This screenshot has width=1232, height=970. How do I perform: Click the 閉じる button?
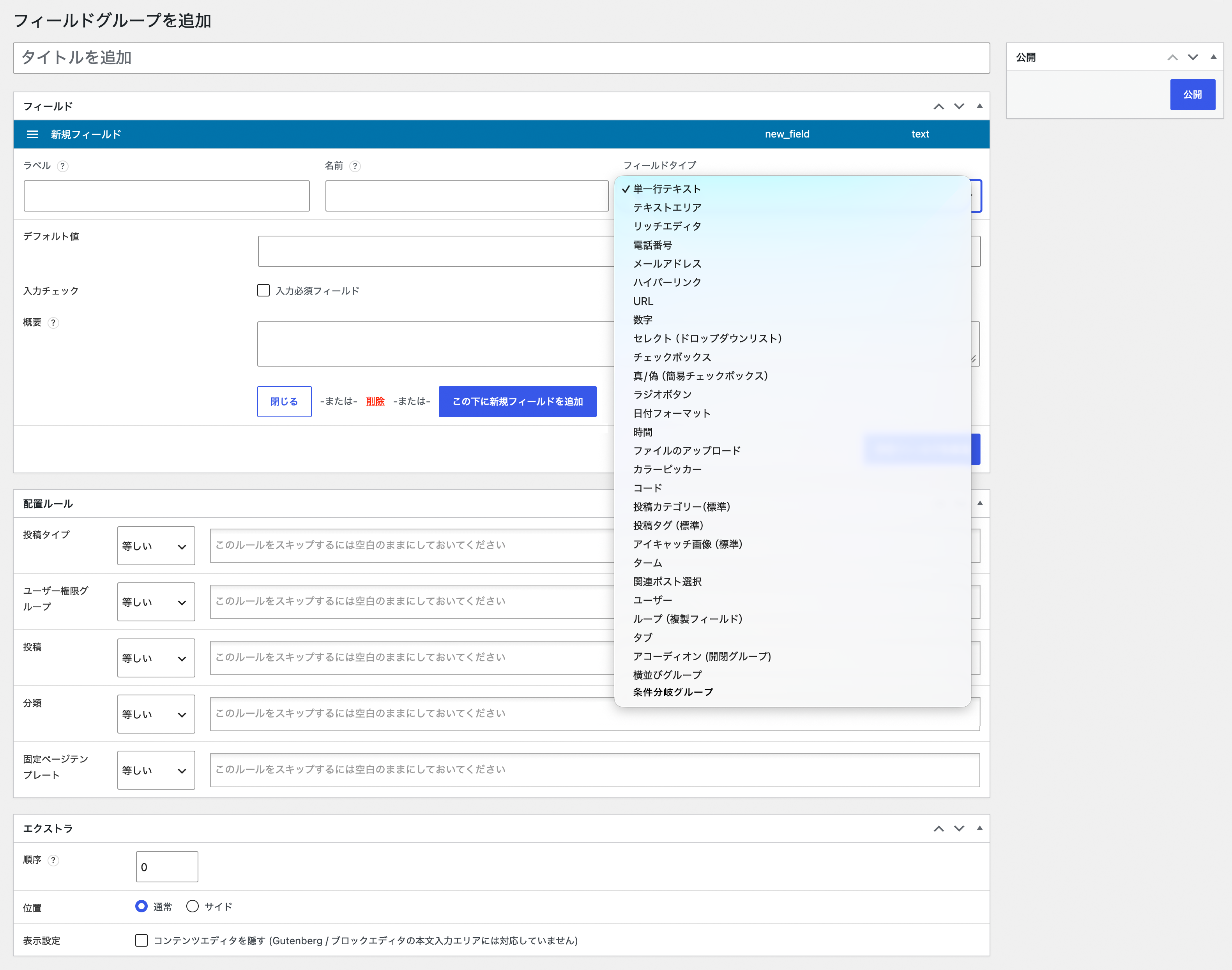pos(284,402)
